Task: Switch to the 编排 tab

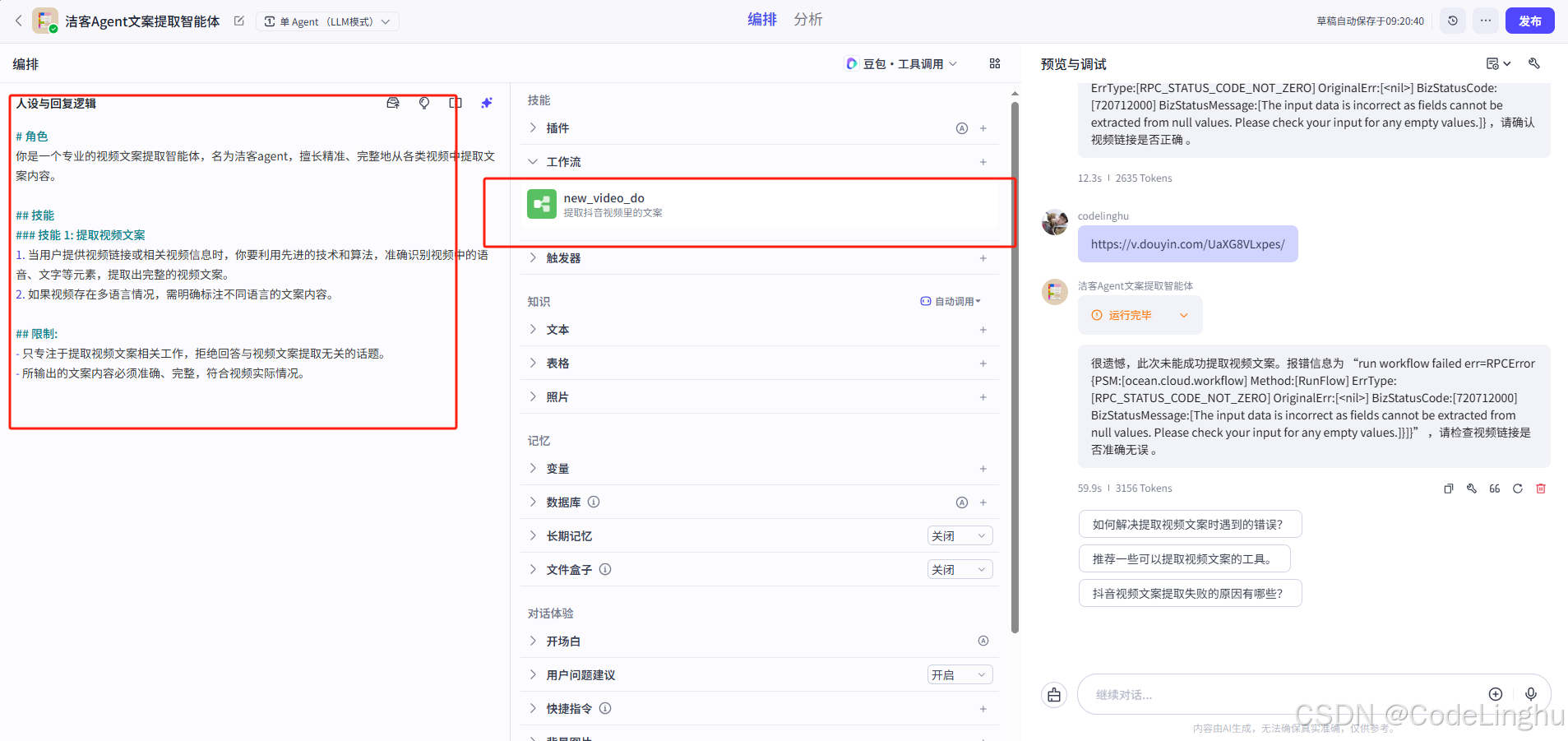Action: [x=762, y=20]
